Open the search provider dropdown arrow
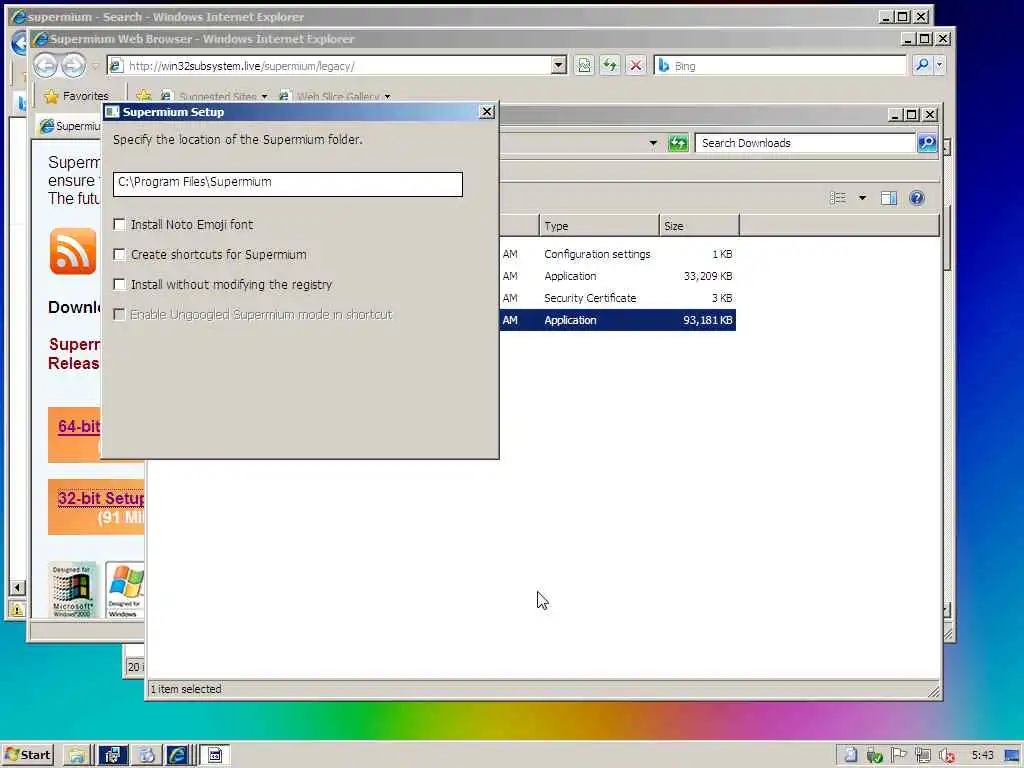The width and height of the screenshot is (1024, 768). click(939, 65)
